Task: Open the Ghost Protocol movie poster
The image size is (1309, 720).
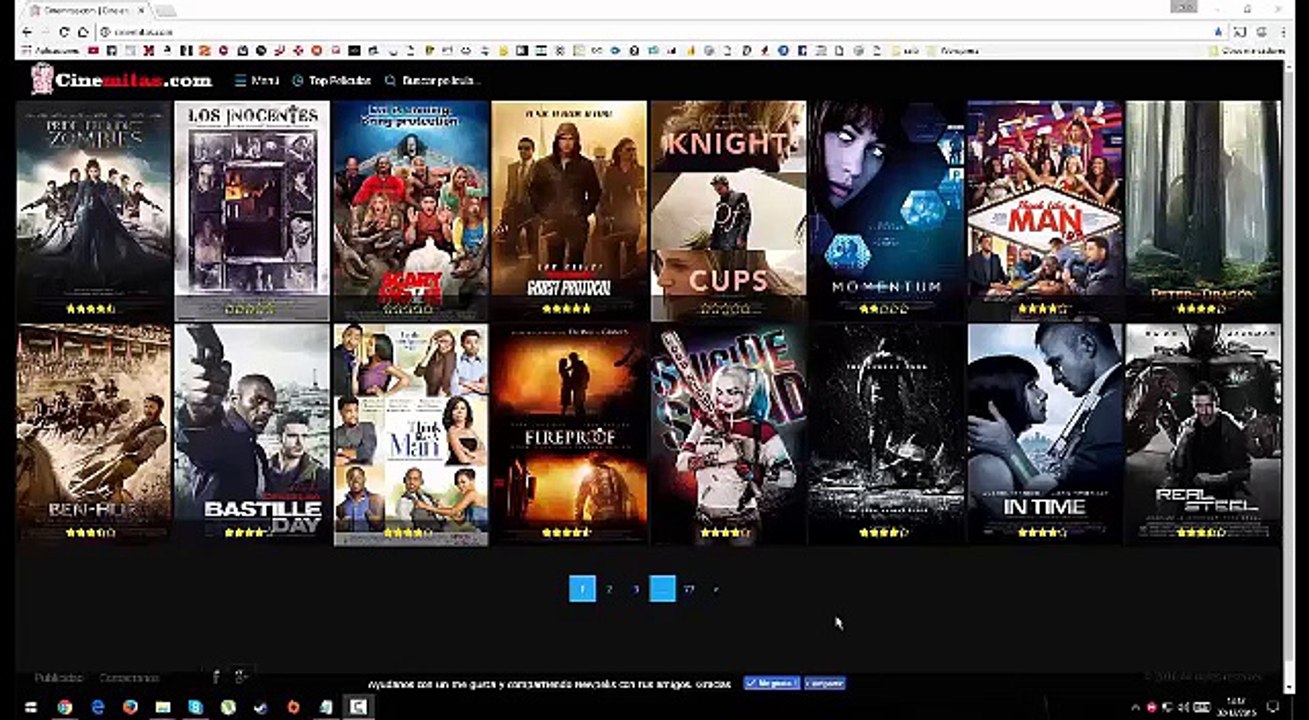Action: coord(569,210)
